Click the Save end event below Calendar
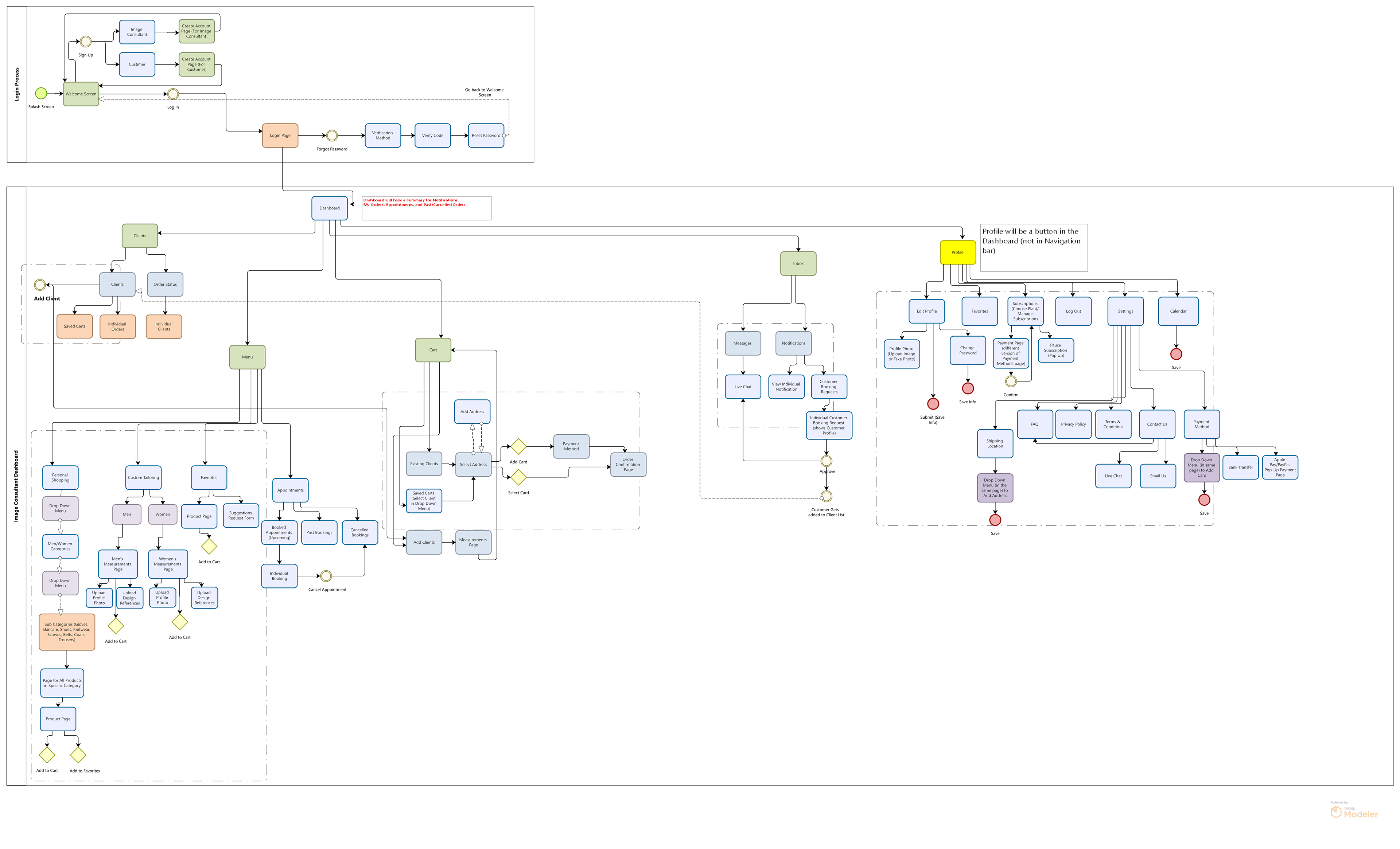Viewport: 1400px width, 849px height. (1176, 354)
